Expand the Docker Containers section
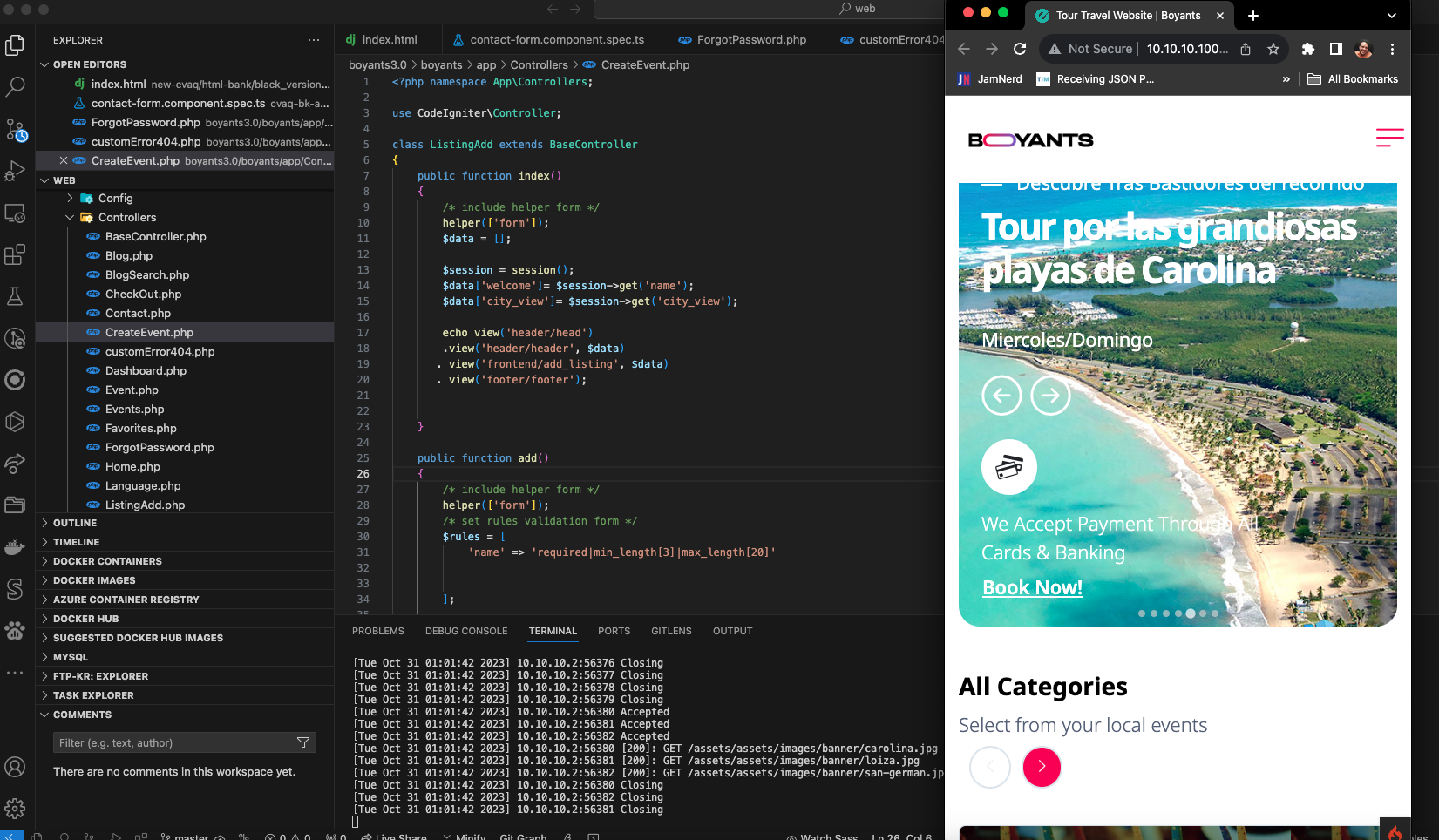The image size is (1439, 840). 107,561
